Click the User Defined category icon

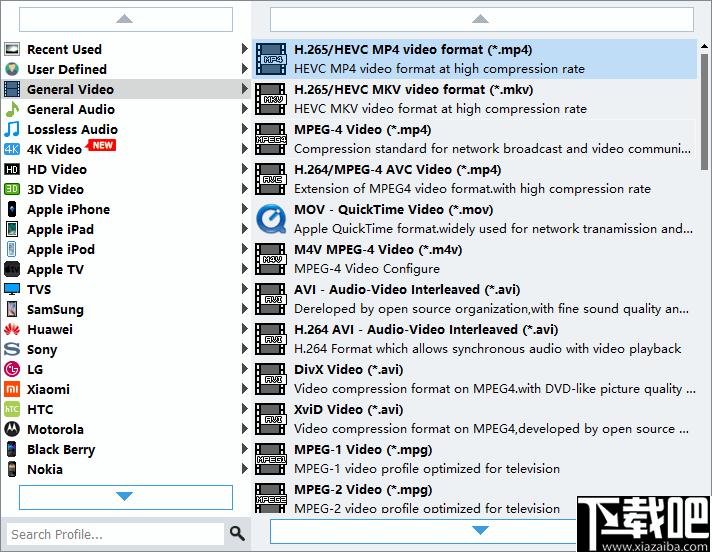click(x=12, y=69)
